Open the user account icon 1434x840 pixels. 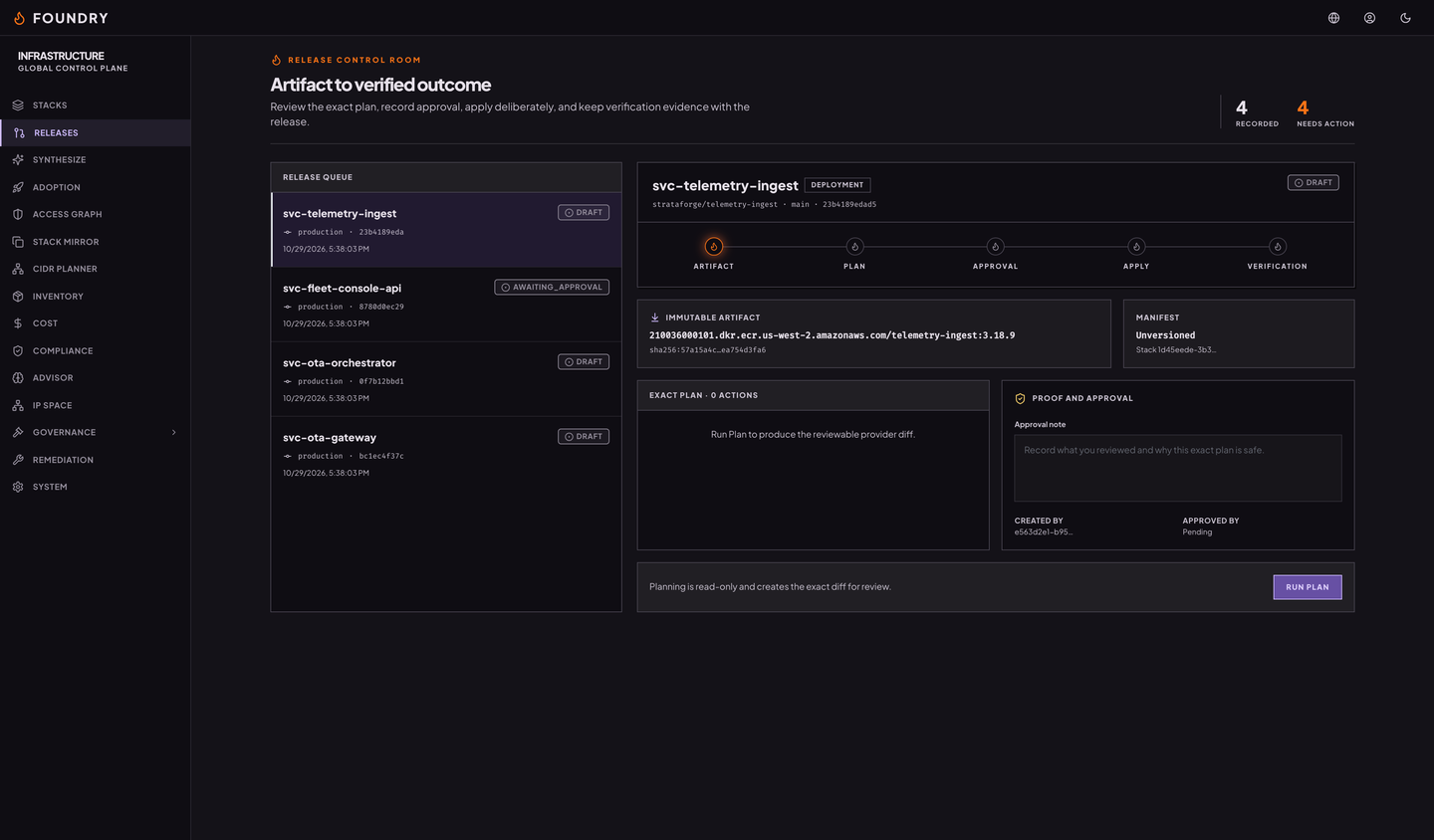click(x=1369, y=18)
